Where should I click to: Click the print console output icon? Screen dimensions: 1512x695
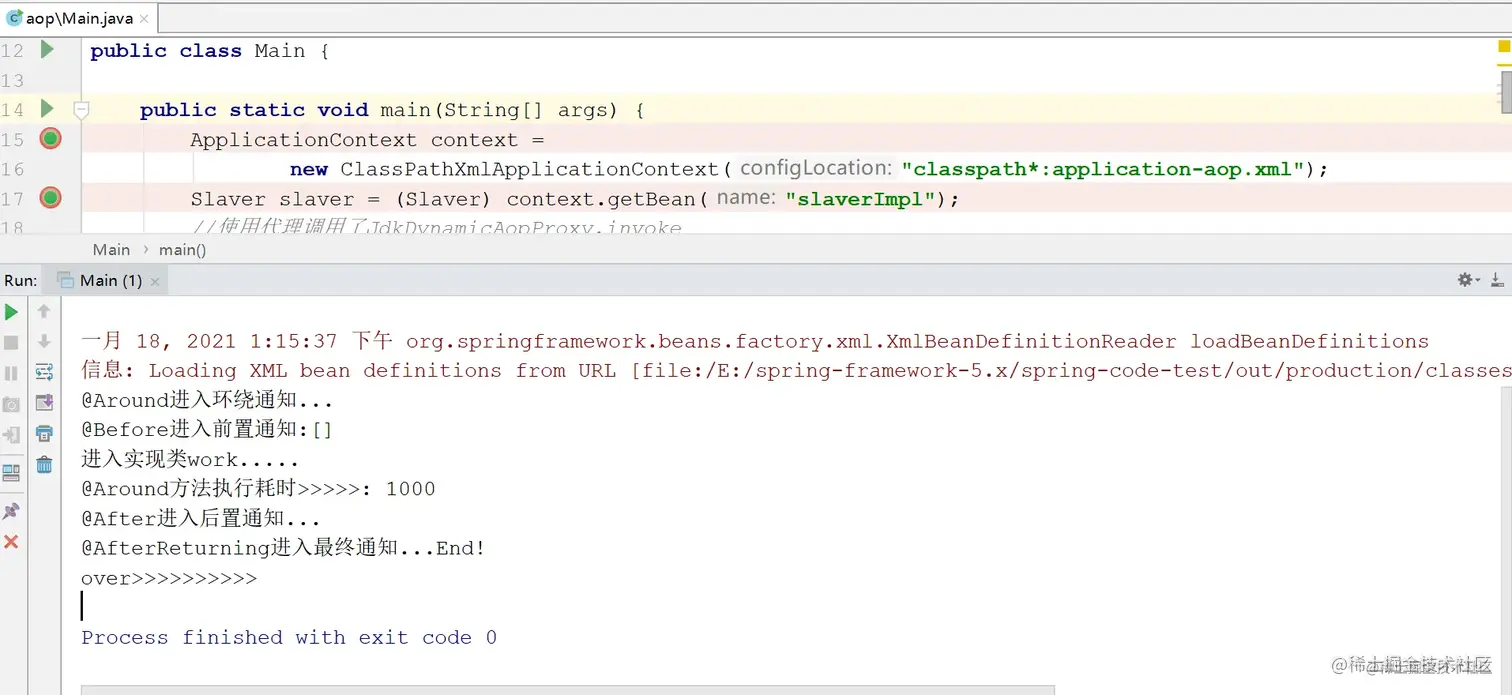click(x=44, y=434)
